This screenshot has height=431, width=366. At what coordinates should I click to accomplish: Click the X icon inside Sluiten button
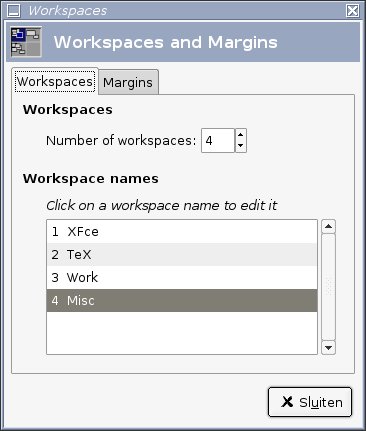tap(287, 402)
